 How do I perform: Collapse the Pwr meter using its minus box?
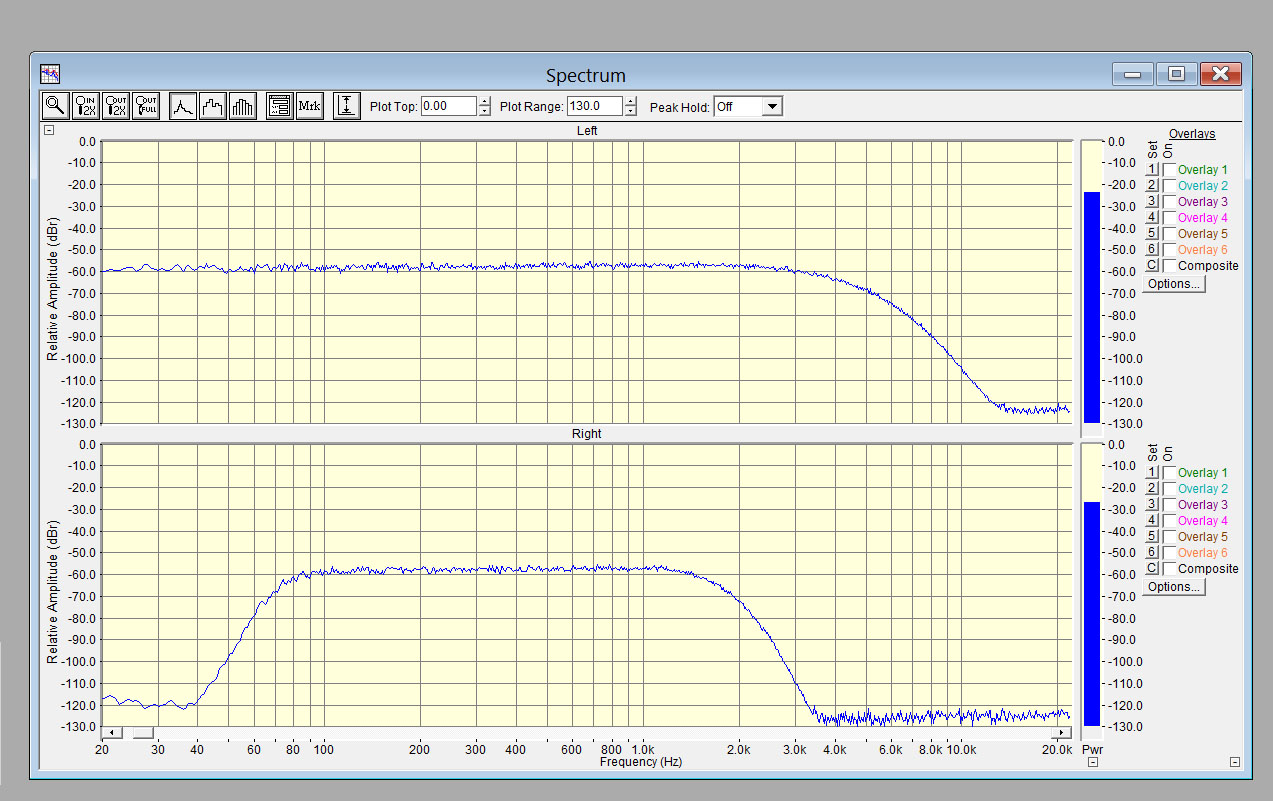click(1093, 762)
